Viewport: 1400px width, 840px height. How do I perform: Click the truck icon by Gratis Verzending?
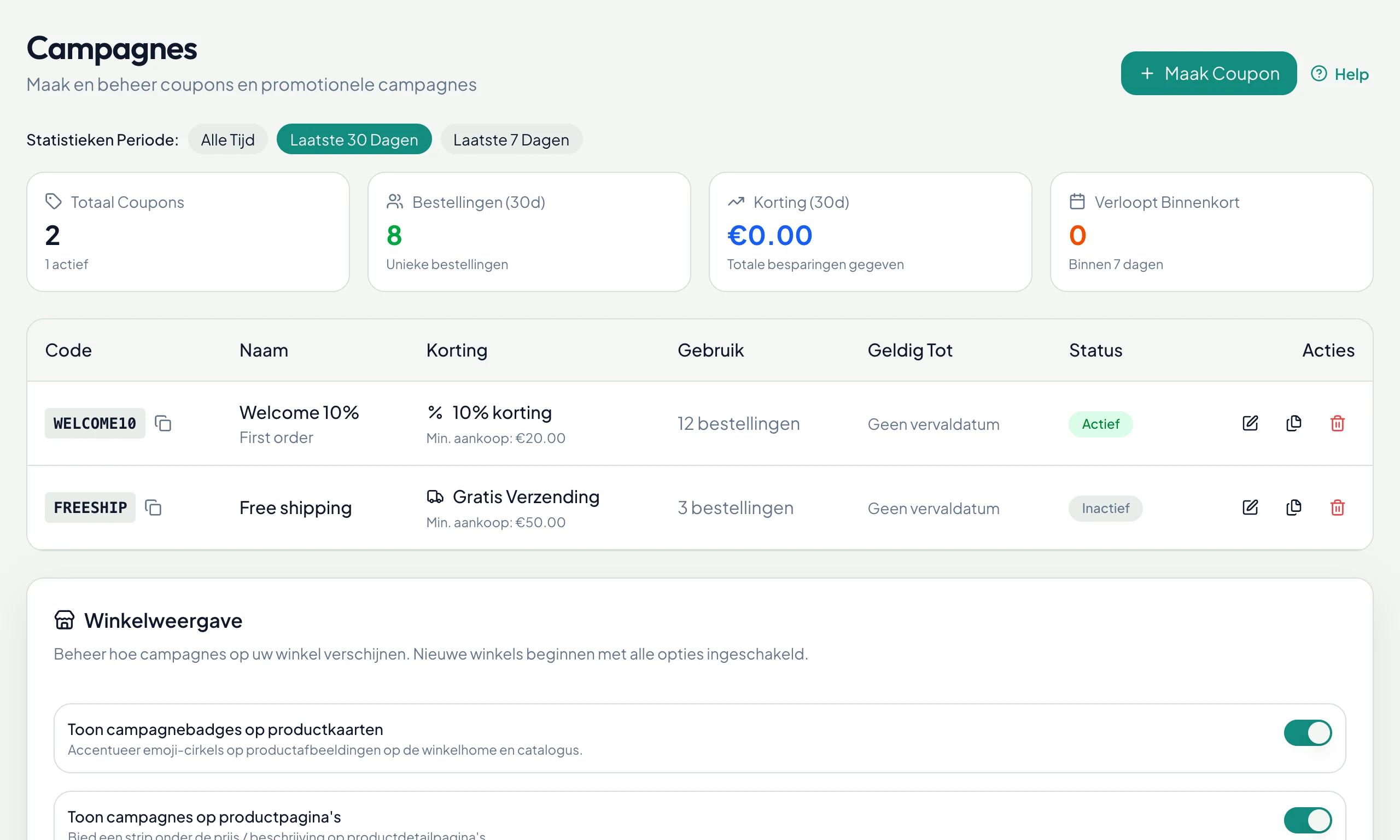pos(435,497)
